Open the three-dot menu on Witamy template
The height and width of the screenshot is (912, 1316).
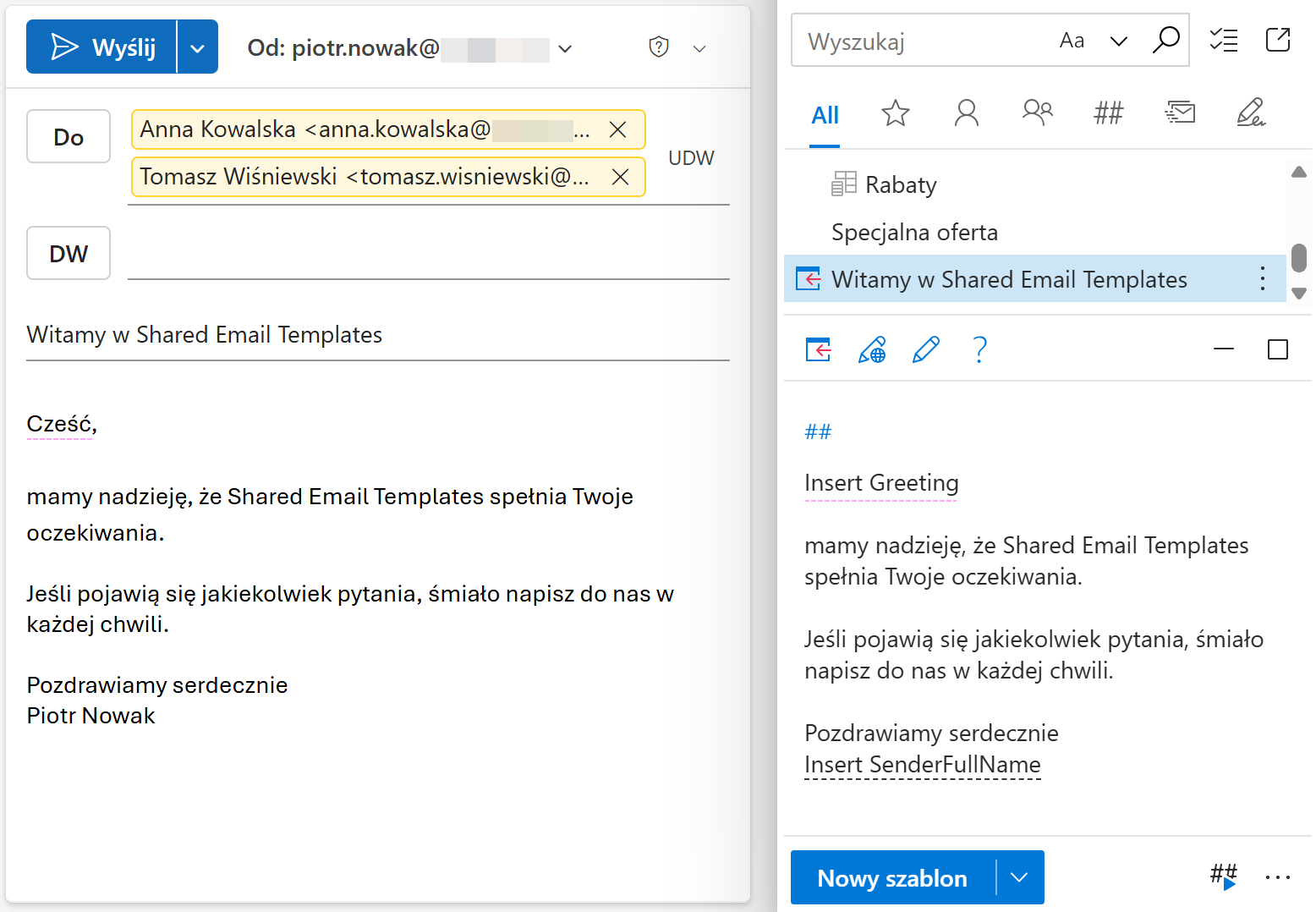[1262, 277]
